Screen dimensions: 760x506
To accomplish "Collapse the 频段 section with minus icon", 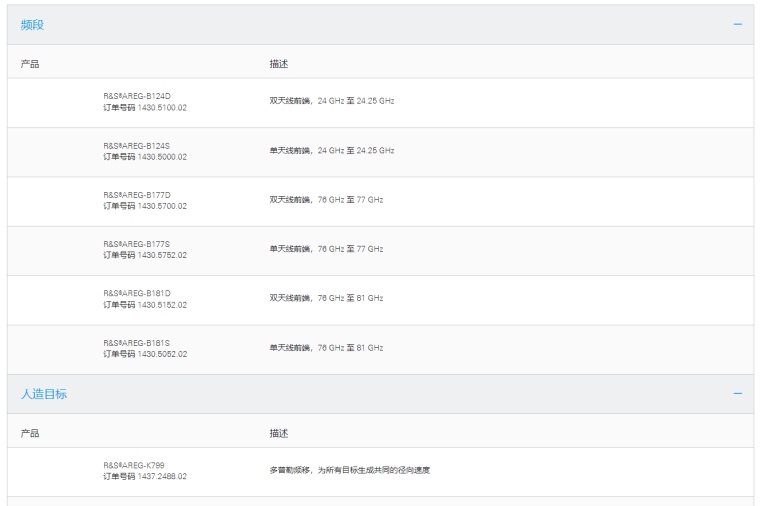I will [x=738, y=24].
